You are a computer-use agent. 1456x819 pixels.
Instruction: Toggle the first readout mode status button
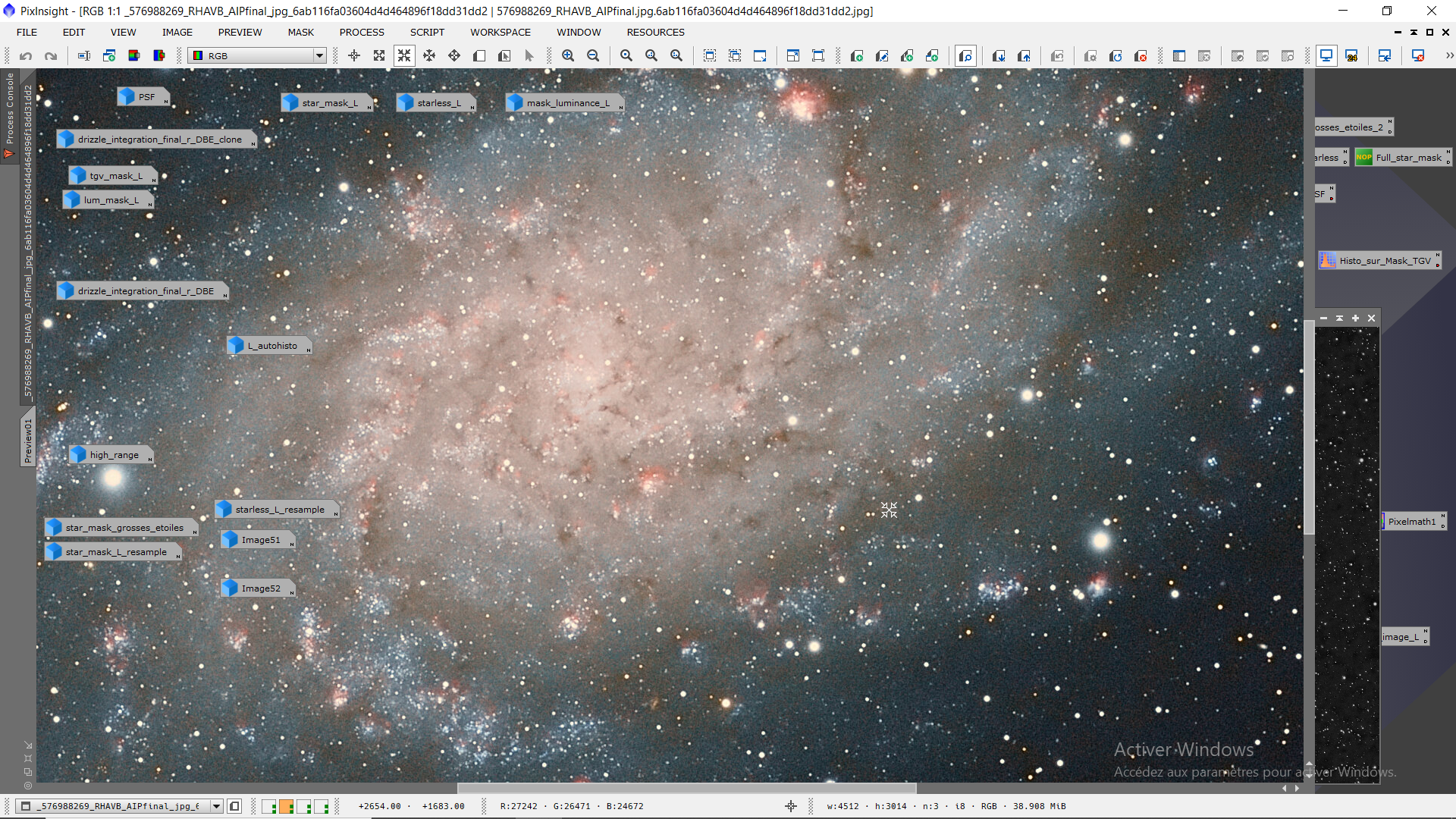(x=269, y=806)
